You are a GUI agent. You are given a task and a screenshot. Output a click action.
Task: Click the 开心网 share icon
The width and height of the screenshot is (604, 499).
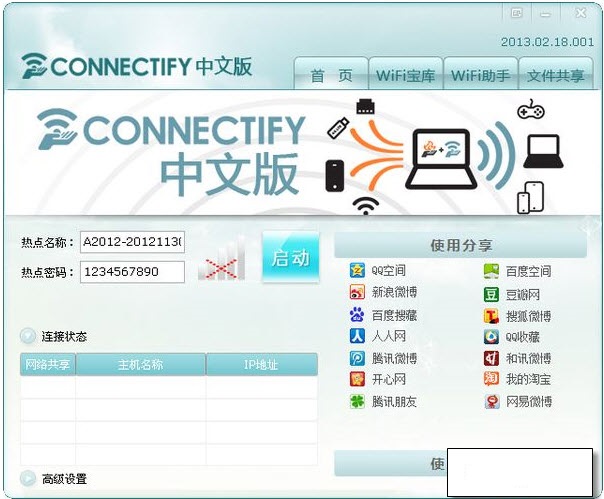[357, 379]
